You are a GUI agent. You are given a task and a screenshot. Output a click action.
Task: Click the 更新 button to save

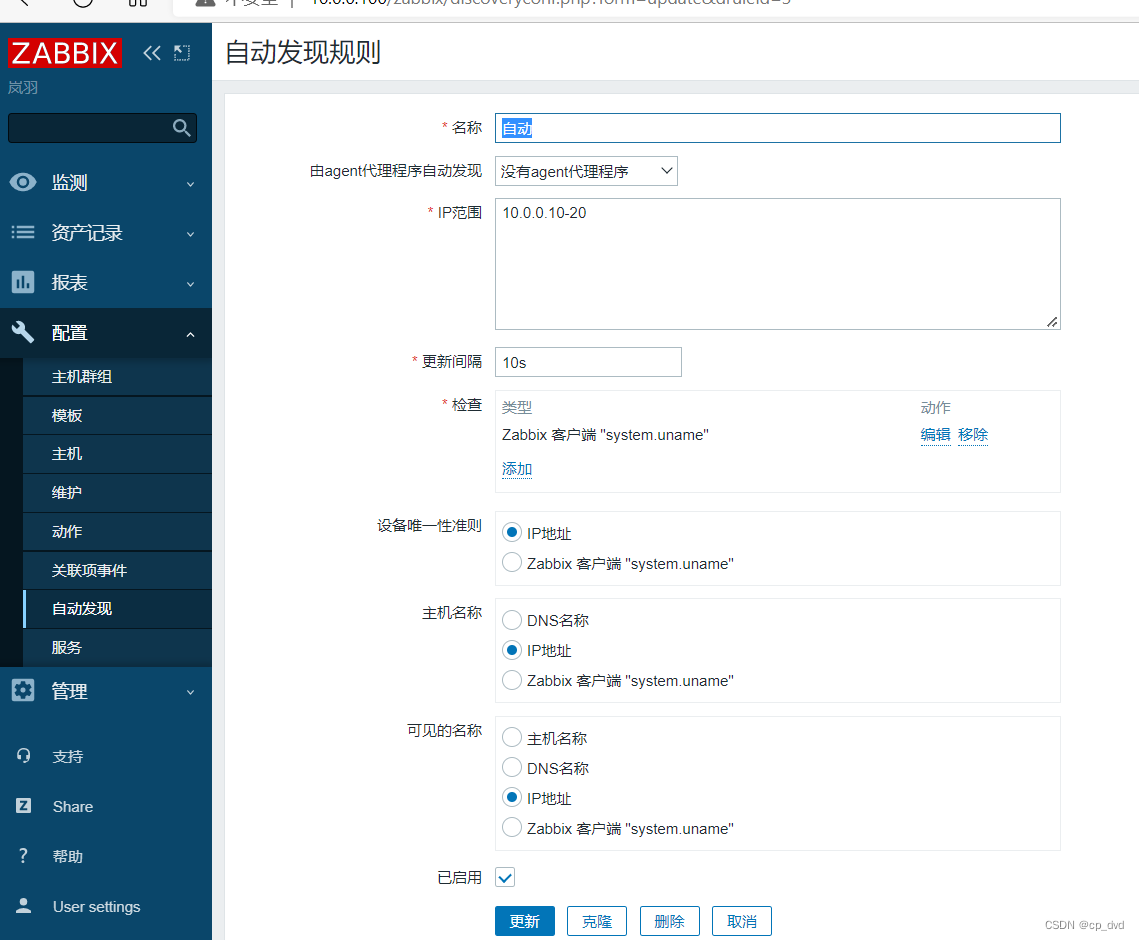pyautogui.click(x=524, y=921)
